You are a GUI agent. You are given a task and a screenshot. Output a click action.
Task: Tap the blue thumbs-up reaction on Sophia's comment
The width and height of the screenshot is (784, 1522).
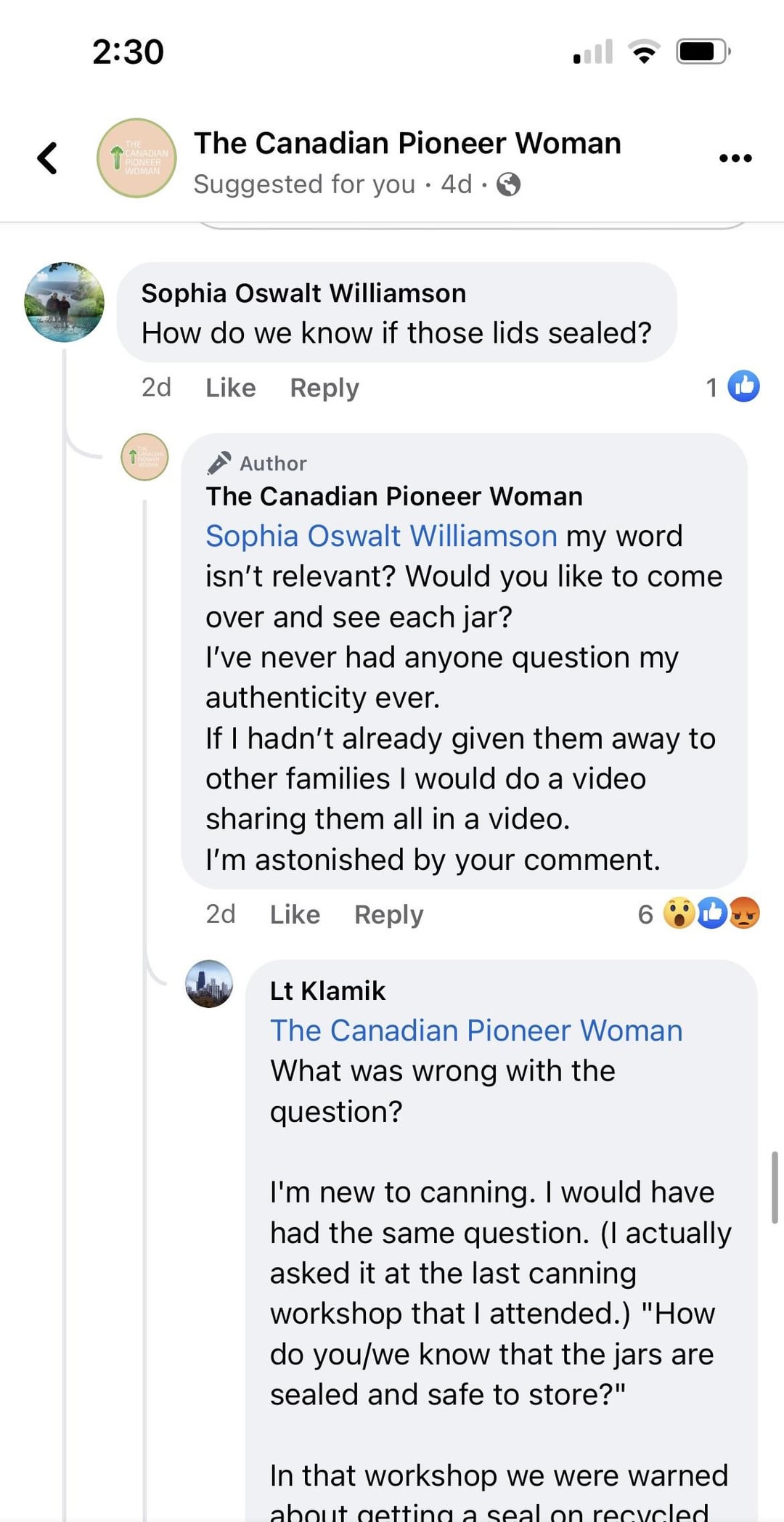744,386
